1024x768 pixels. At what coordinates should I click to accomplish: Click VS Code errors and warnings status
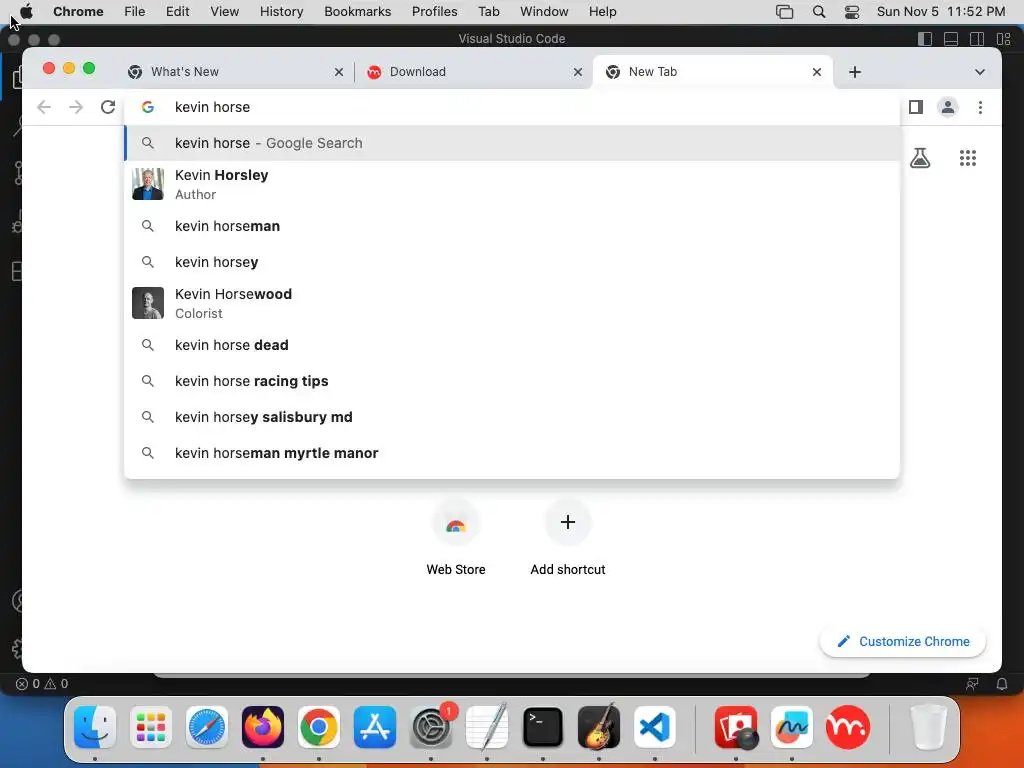pyautogui.click(x=42, y=684)
